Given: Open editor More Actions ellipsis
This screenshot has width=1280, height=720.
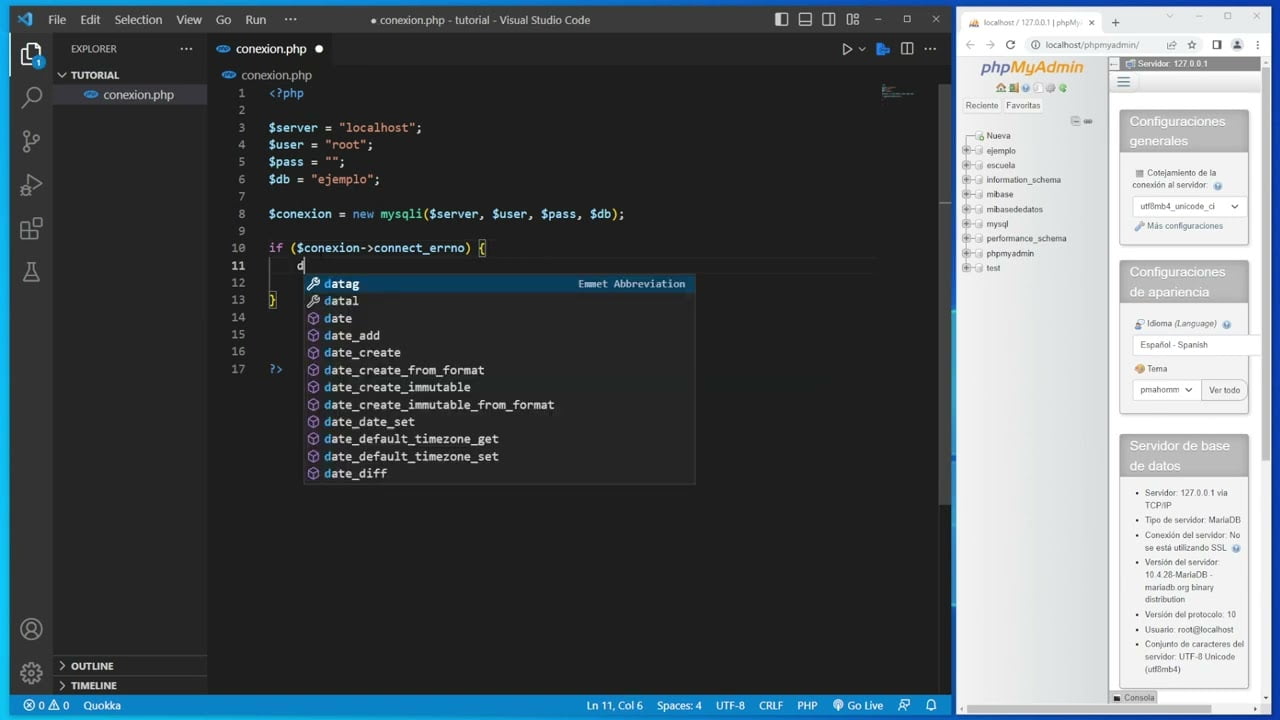Looking at the screenshot, I should (x=932, y=49).
